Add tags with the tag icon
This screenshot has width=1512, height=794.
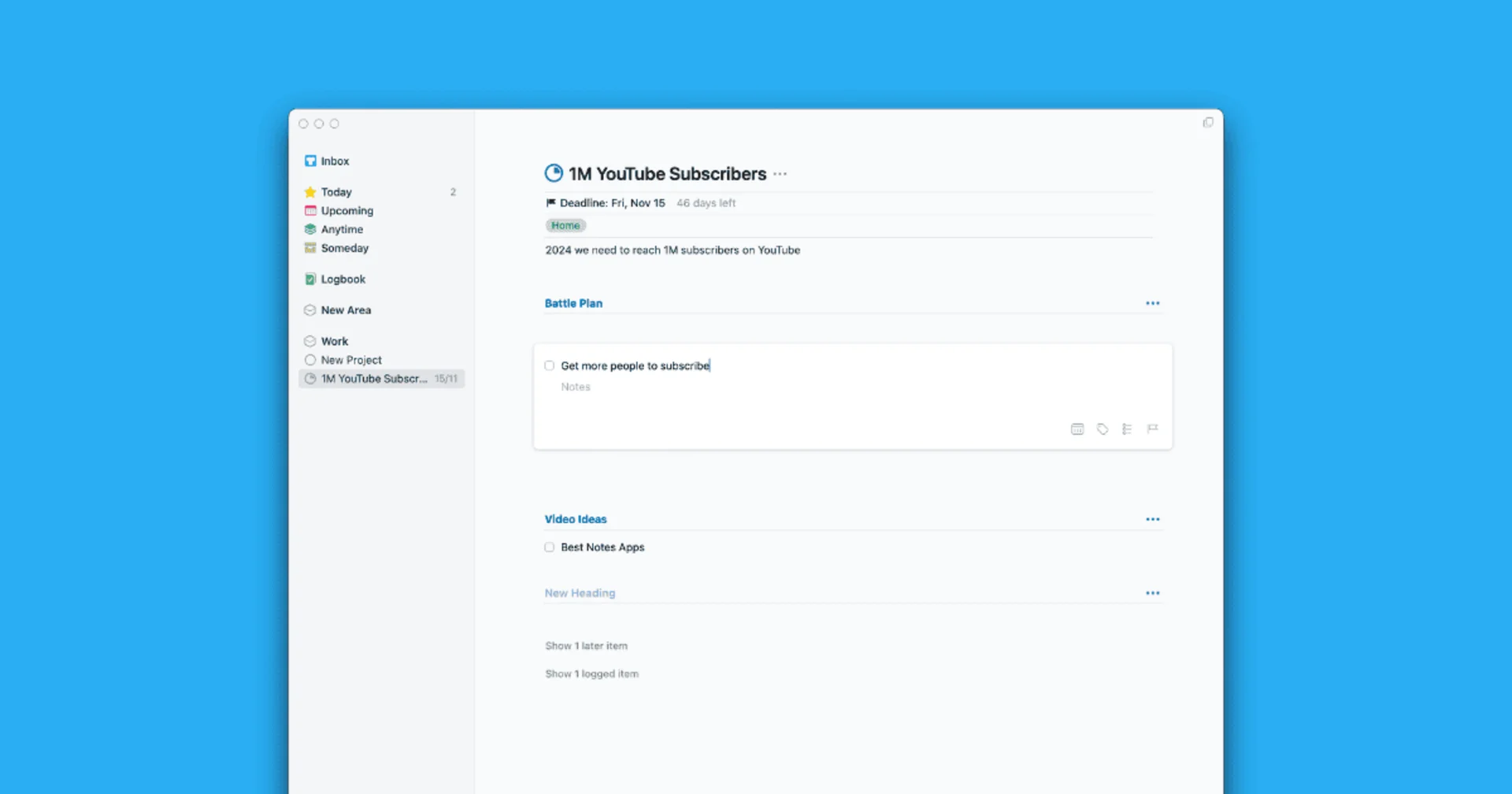1102,429
